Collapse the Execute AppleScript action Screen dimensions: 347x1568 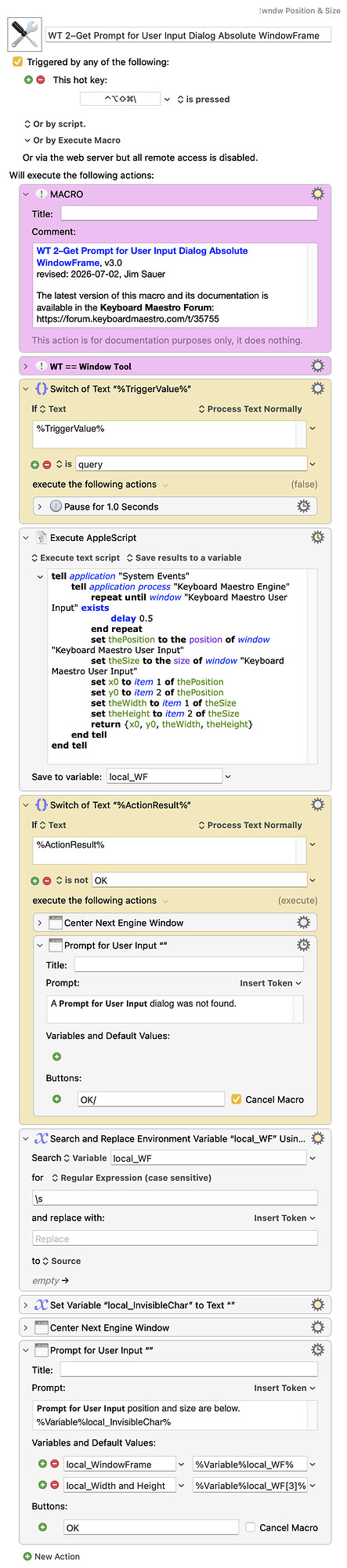26,538
